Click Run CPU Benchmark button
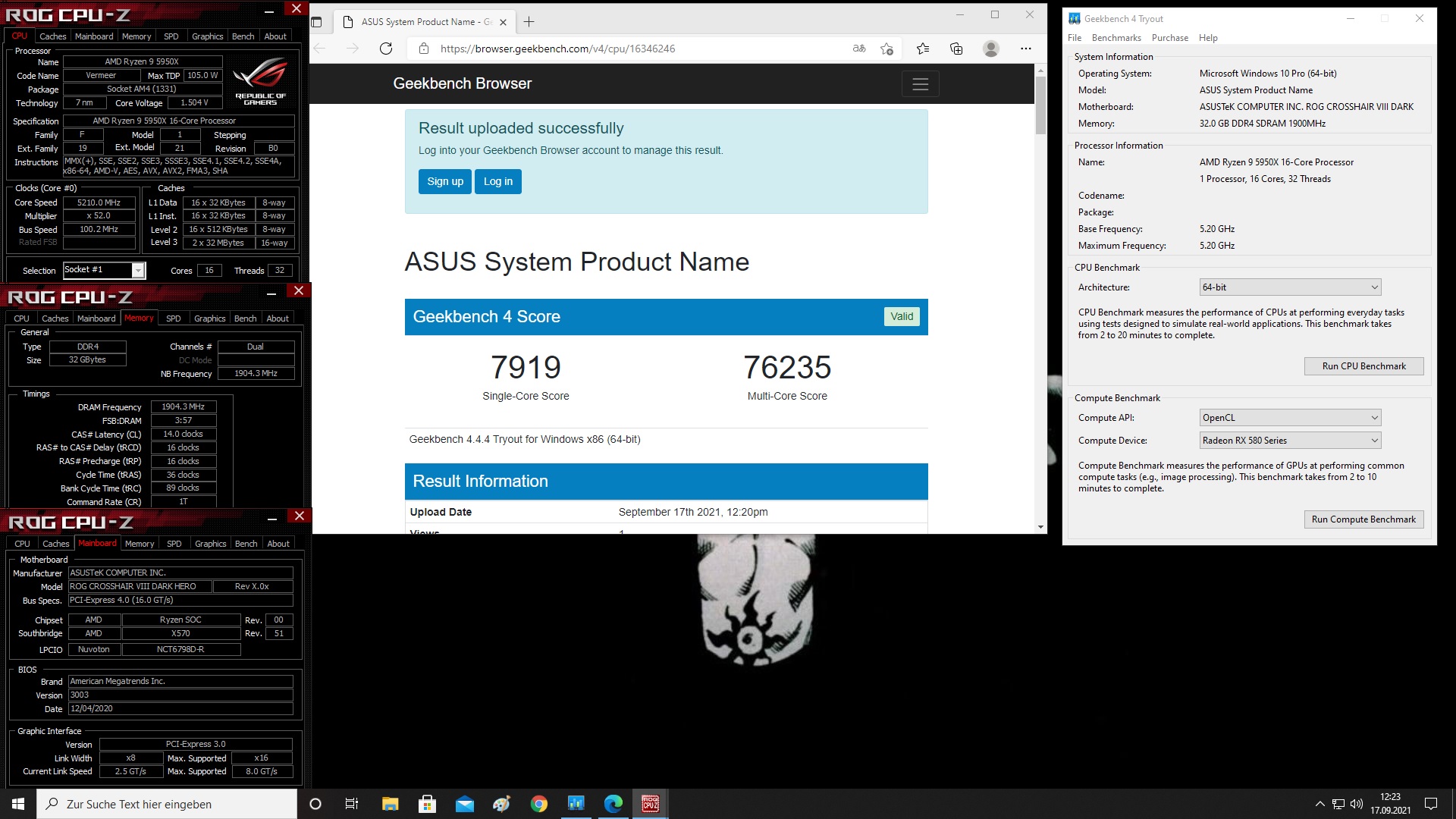This screenshot has height=819, width=1456. 1363,366
